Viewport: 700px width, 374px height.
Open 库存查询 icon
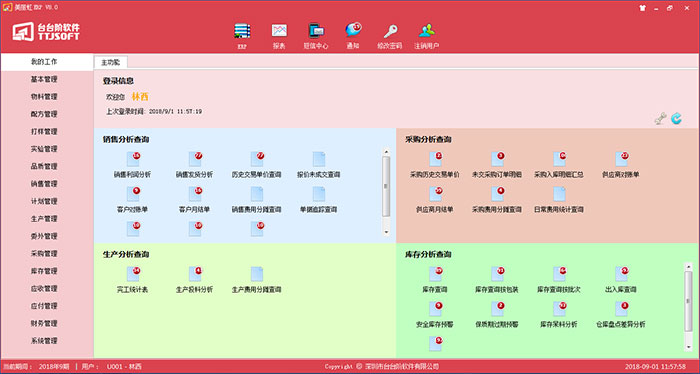click(435, 274)
